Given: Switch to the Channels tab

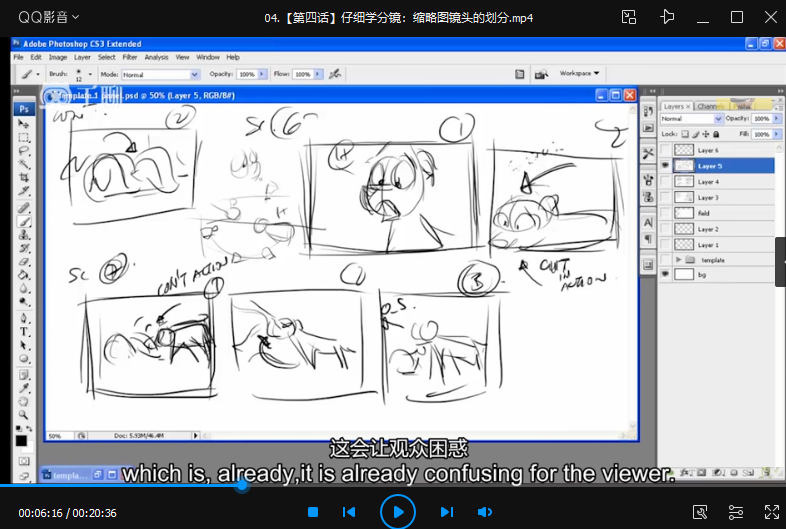Looking at the screenshot, I should [x=707, y=106].
